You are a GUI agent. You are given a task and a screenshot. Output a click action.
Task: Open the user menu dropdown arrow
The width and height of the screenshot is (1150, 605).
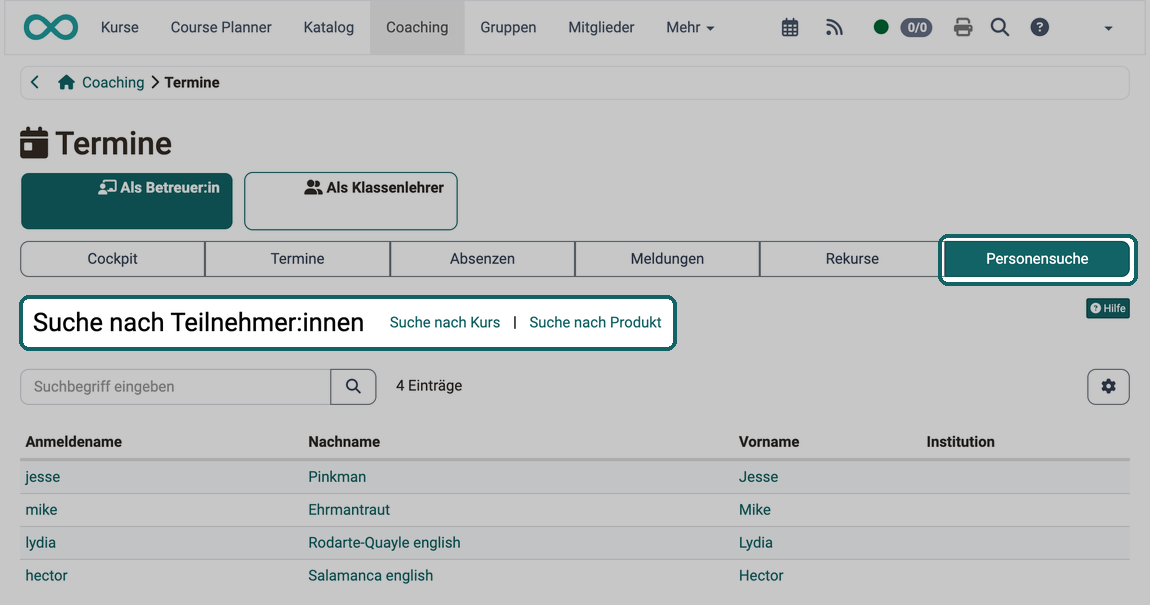pos(1108,28)
